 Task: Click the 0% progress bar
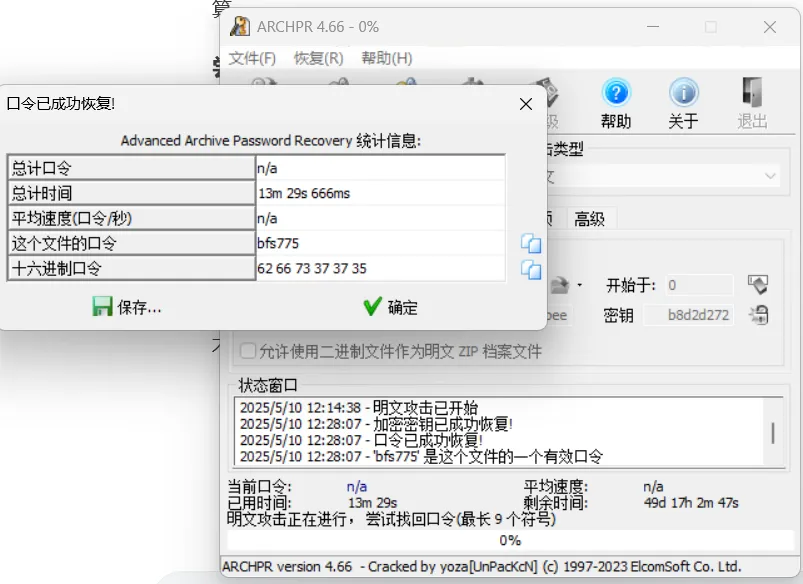tap(510, 540)
